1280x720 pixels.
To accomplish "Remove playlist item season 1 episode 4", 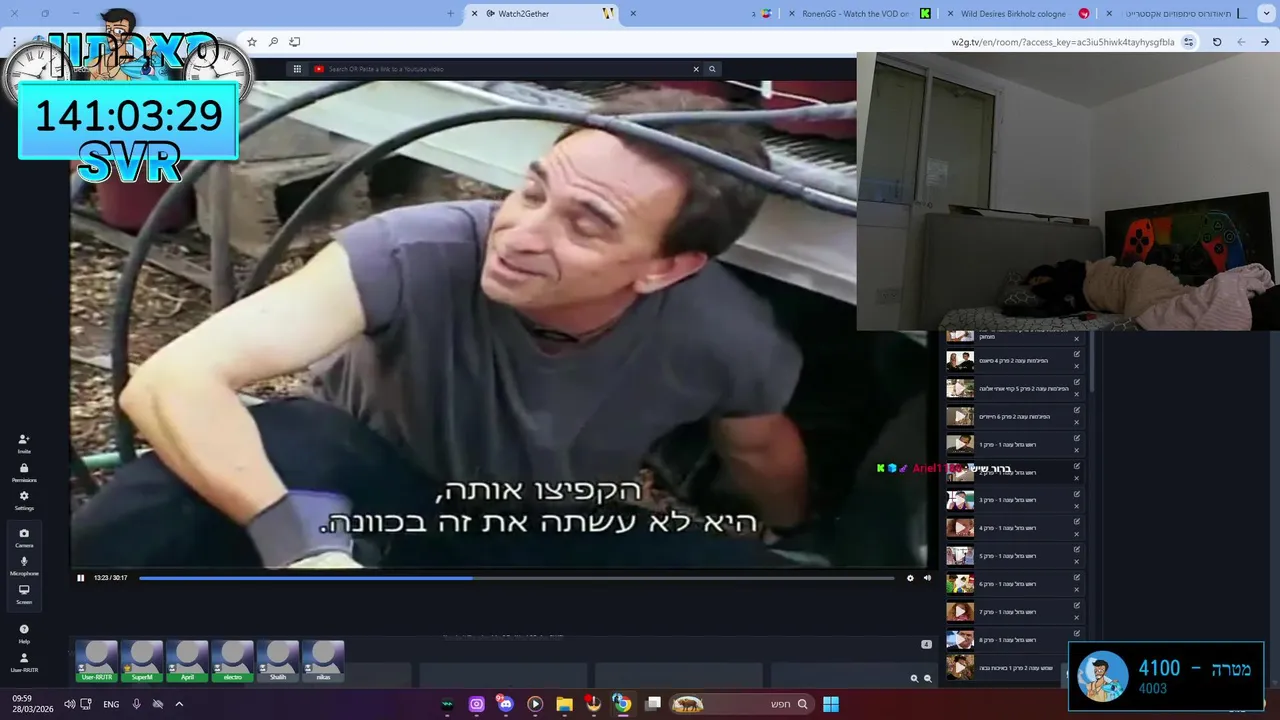I will pos(1077,534).
